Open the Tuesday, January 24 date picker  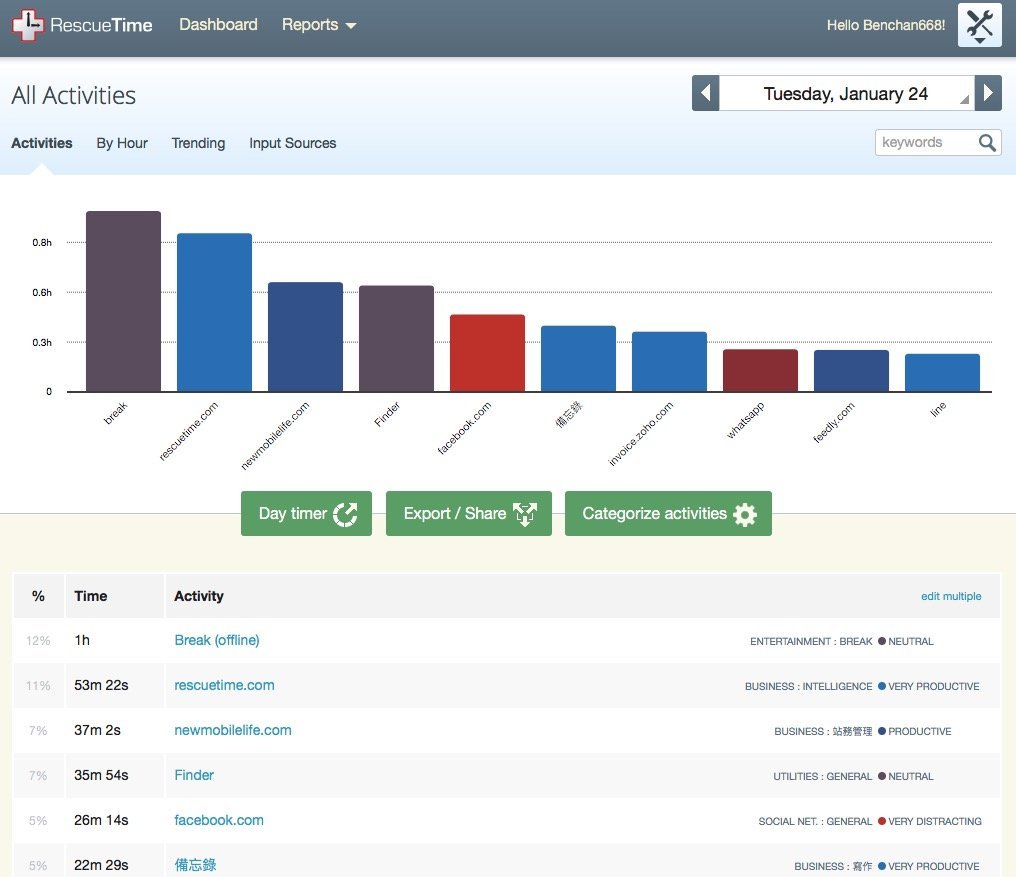coord(846,93)
